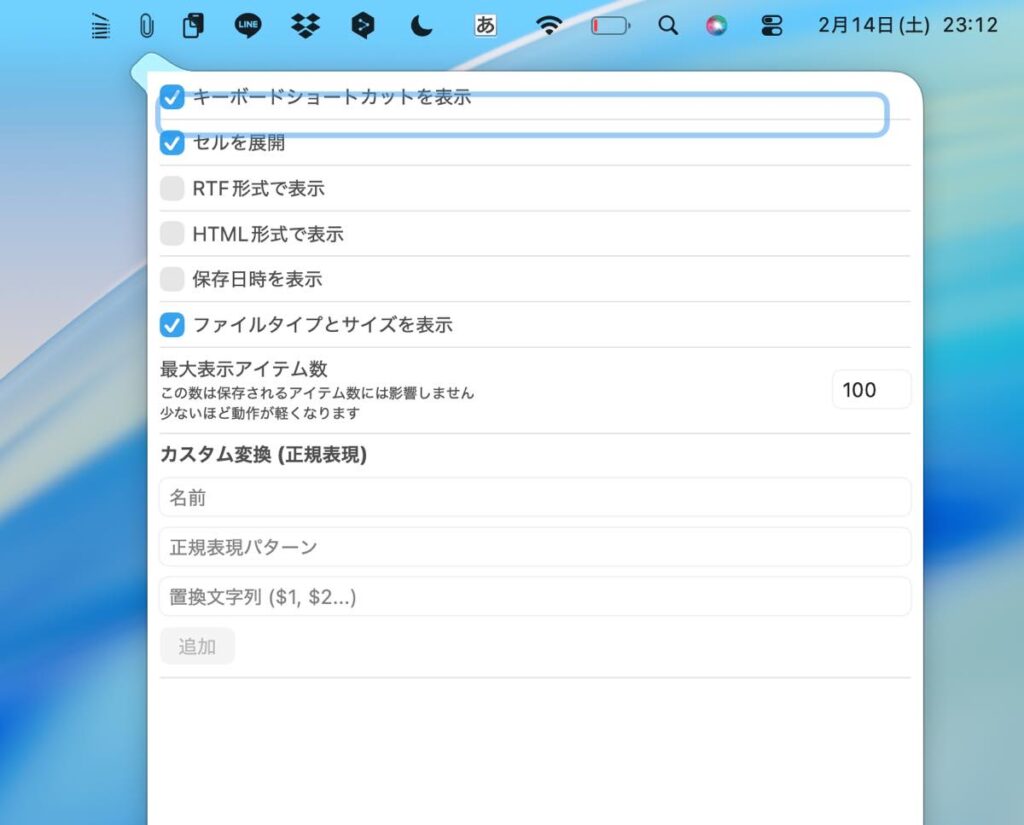
Task: Toggle ファイルタイプとサイズを表示 checkbox
Action: (x=173, y=325)
